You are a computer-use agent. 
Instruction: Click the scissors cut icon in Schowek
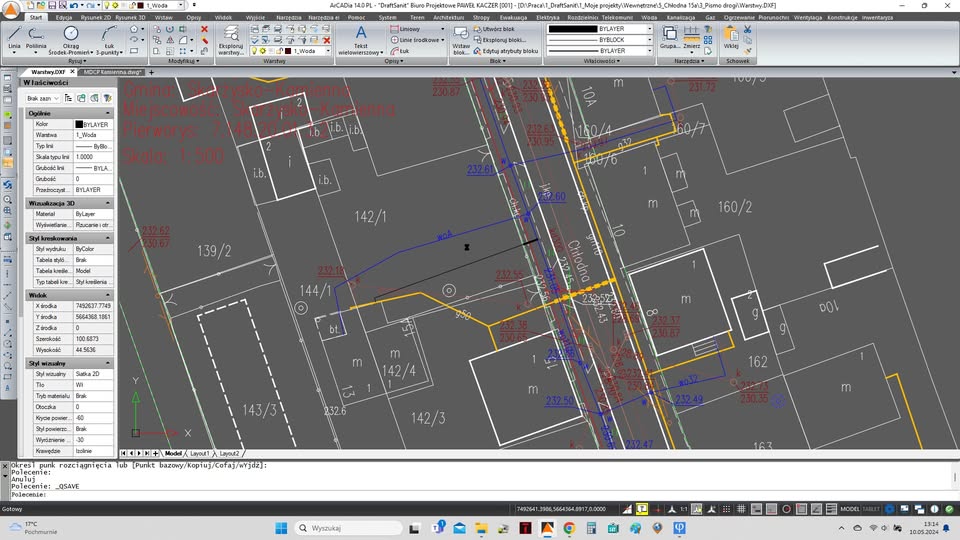tap(748, 29)
